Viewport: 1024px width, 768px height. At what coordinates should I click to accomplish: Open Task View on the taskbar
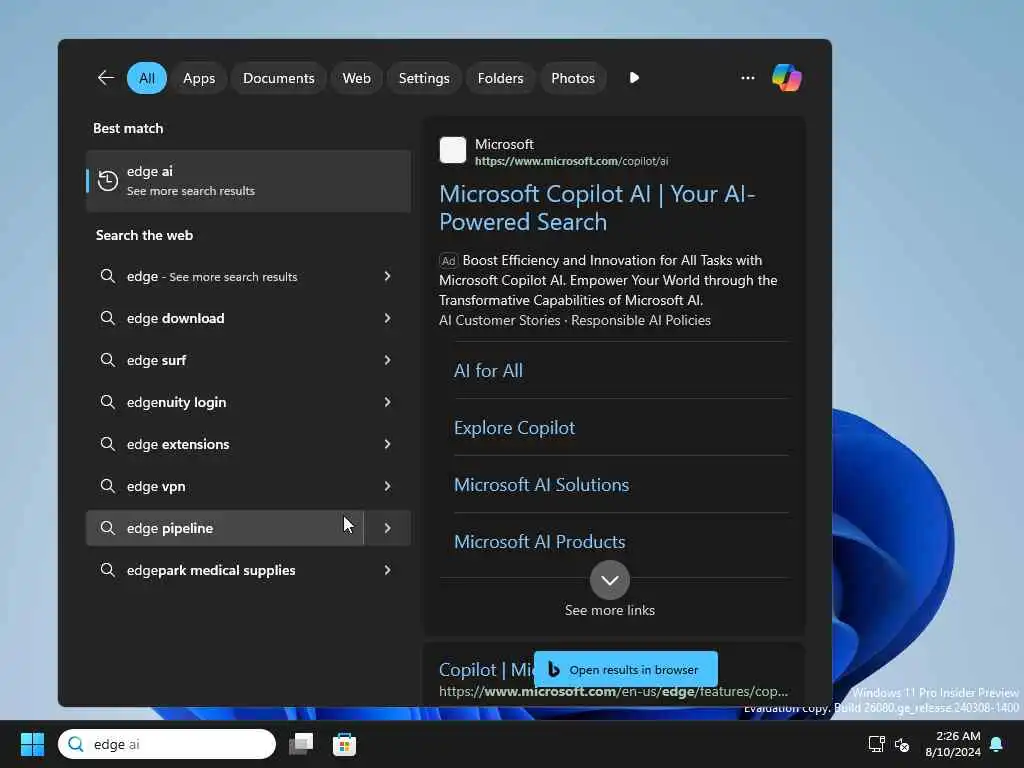tap(301, 744)
